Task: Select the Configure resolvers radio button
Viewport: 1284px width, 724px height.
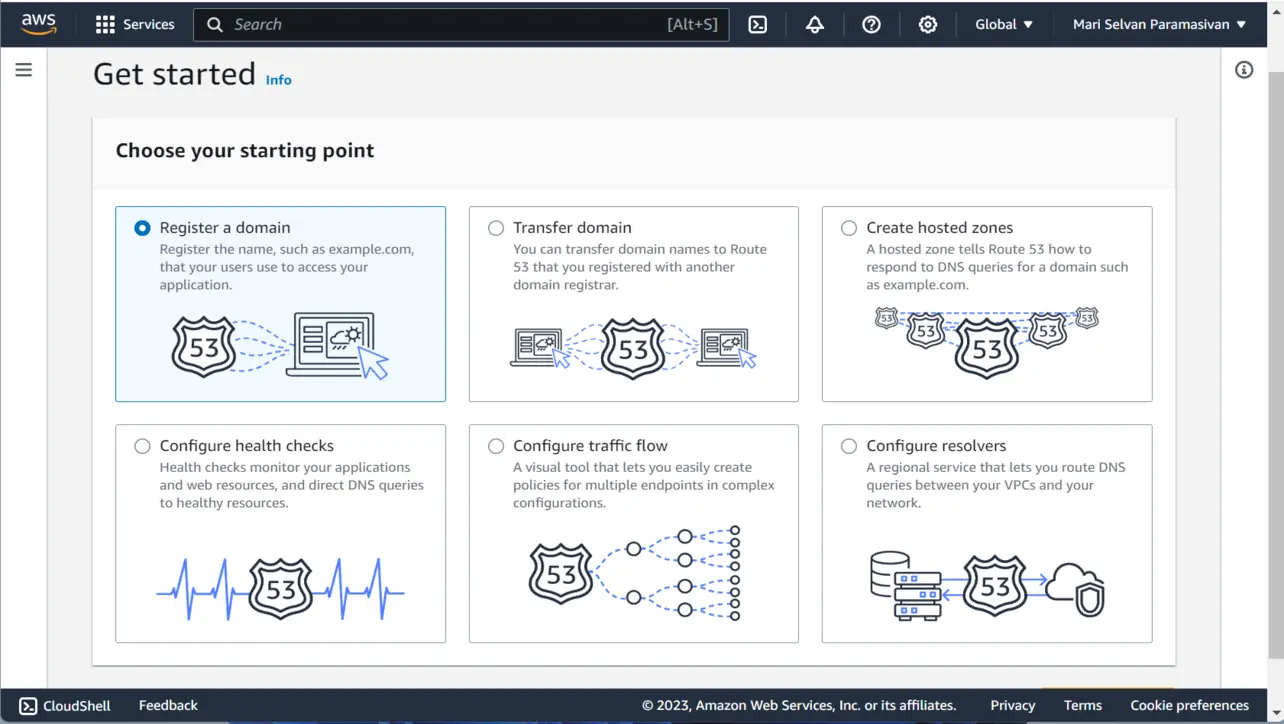Action: click(849, 446)
